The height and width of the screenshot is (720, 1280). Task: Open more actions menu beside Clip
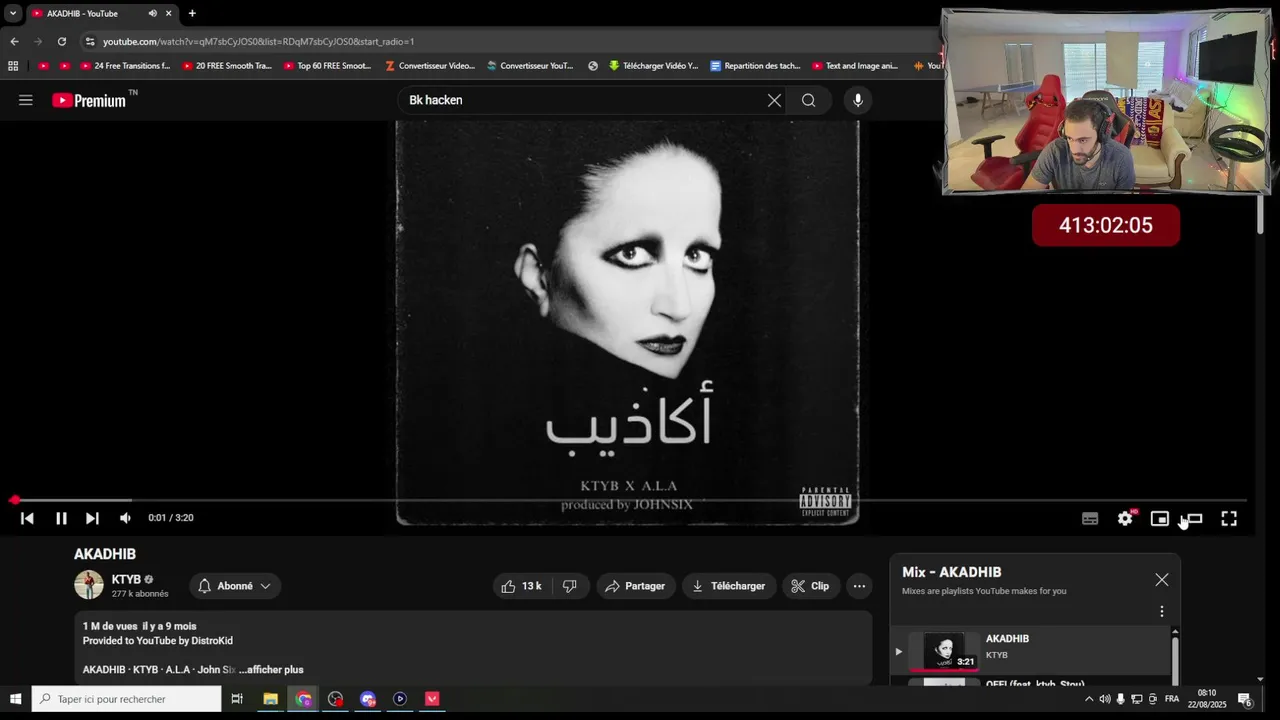pyautogui.click(x=859, y=586)
